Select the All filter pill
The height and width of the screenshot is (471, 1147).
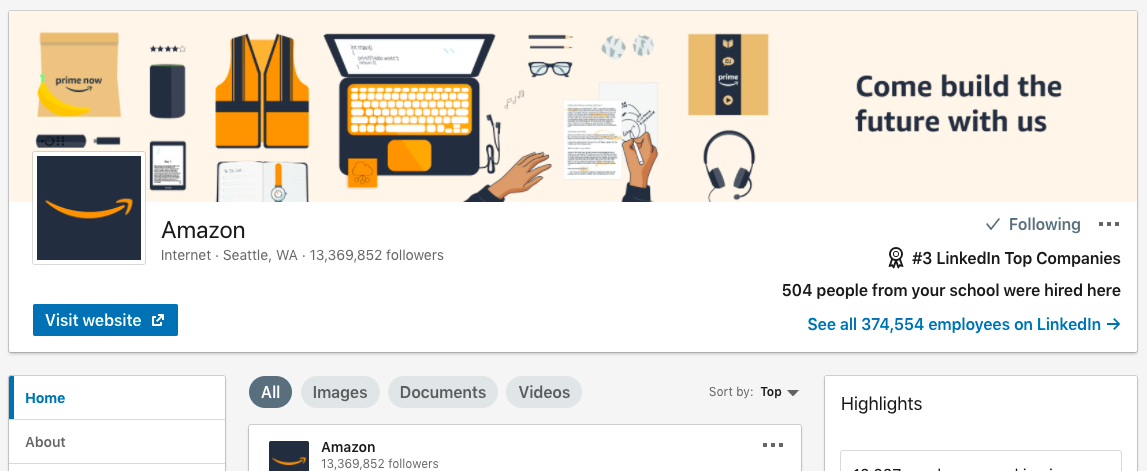271,392
